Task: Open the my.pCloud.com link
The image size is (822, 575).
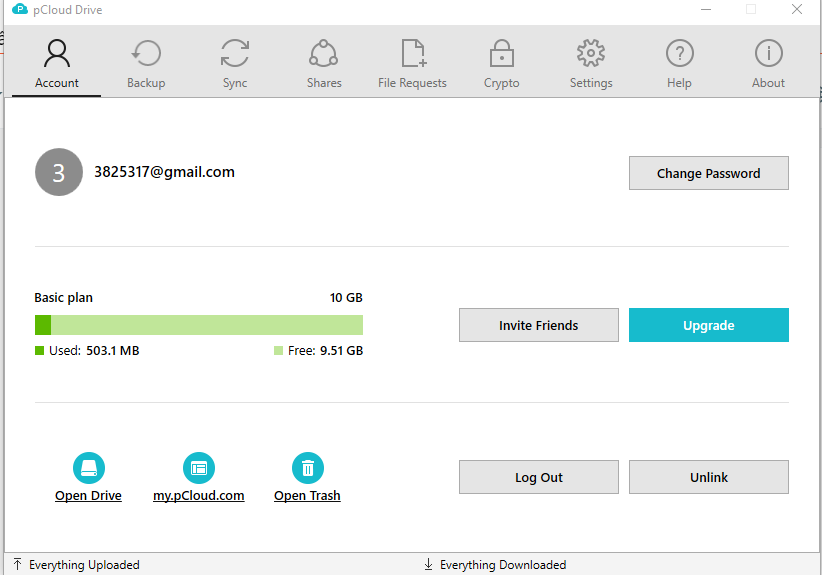Action: pyautogui.click(x=199, y=495)
